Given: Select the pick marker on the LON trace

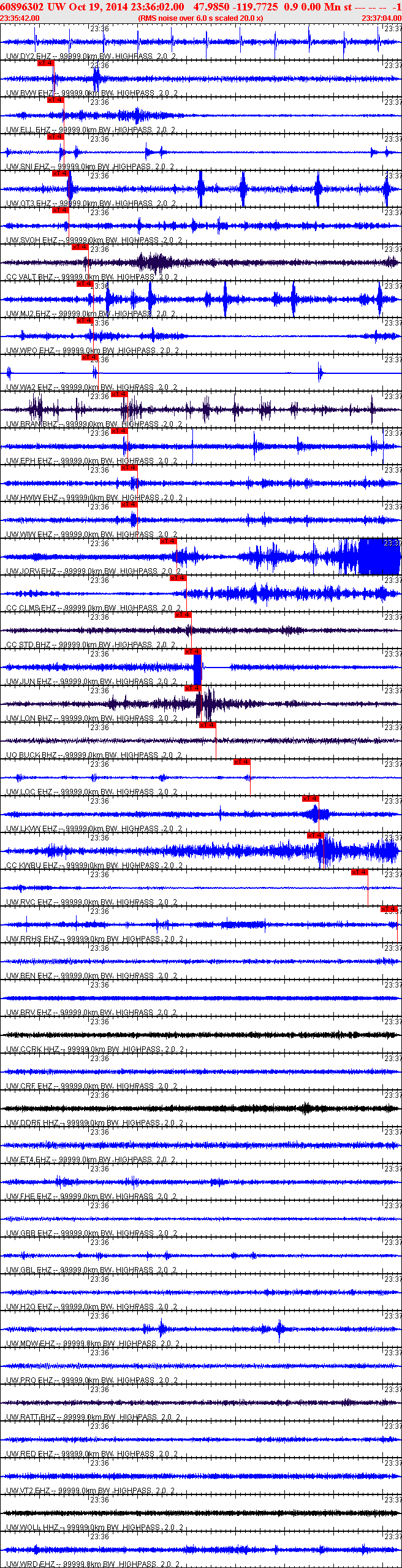Looking at the screenshot, I should 192,688.
